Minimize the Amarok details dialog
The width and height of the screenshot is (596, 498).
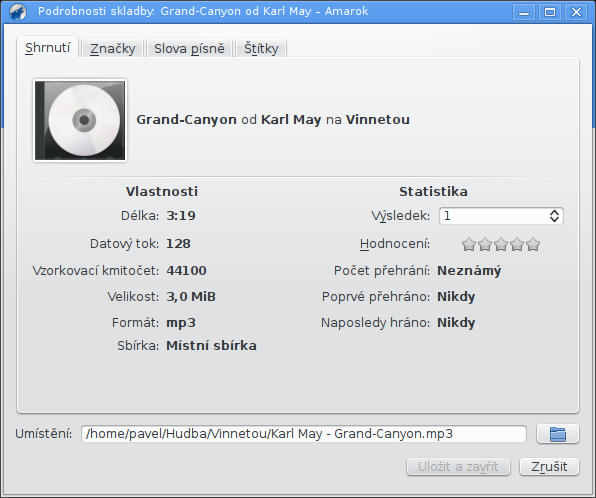(524, 12)
